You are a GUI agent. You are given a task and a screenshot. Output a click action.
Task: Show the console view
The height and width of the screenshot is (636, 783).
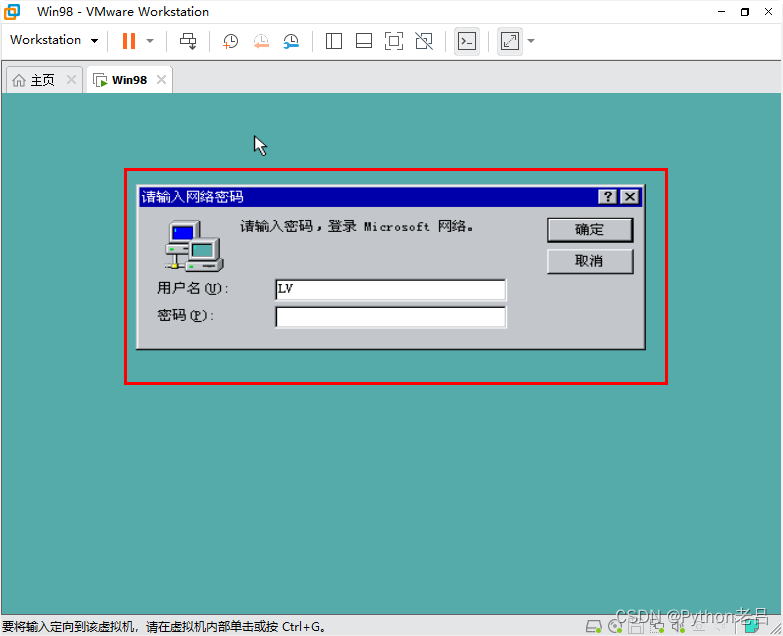click(467, 41)
